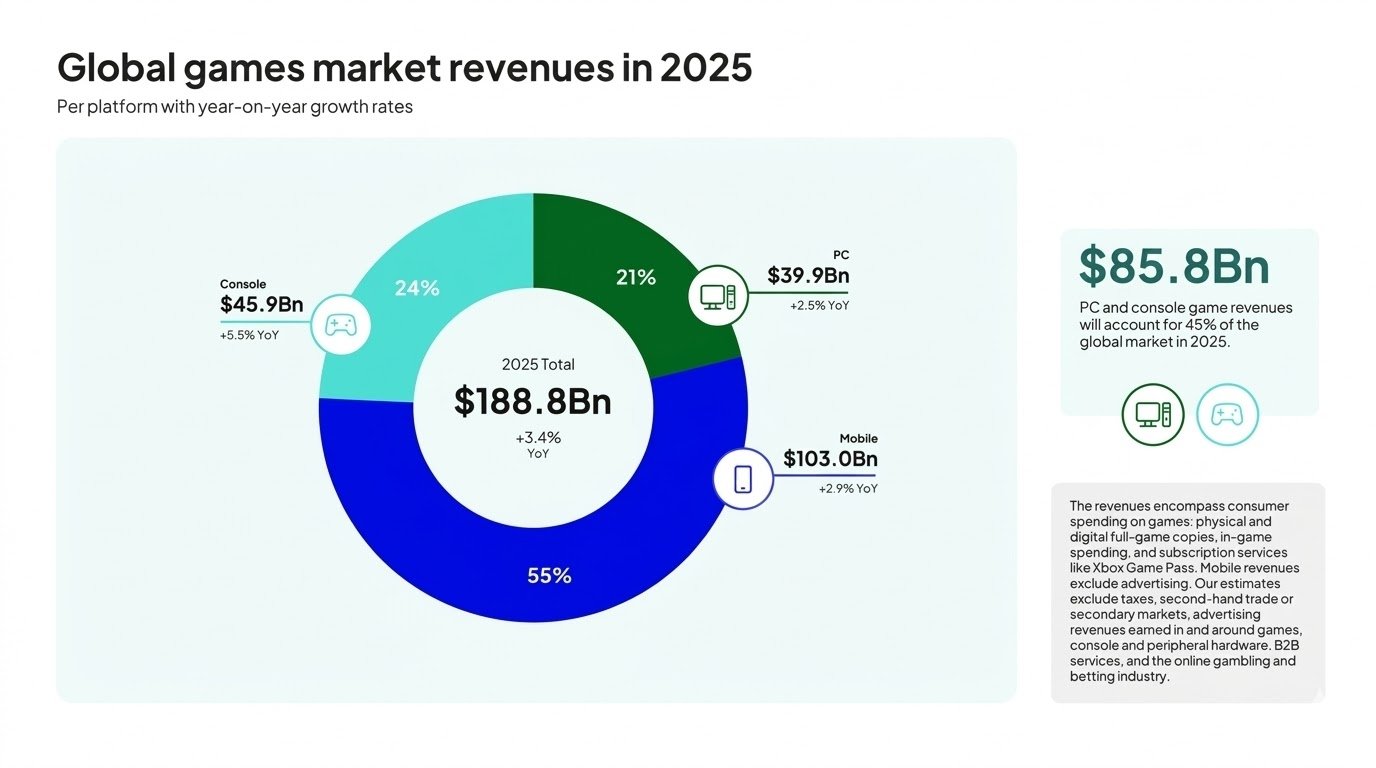Click the controller icon inside the white circle
This screenshot has height=768, width=1376.
pos(341,325)
